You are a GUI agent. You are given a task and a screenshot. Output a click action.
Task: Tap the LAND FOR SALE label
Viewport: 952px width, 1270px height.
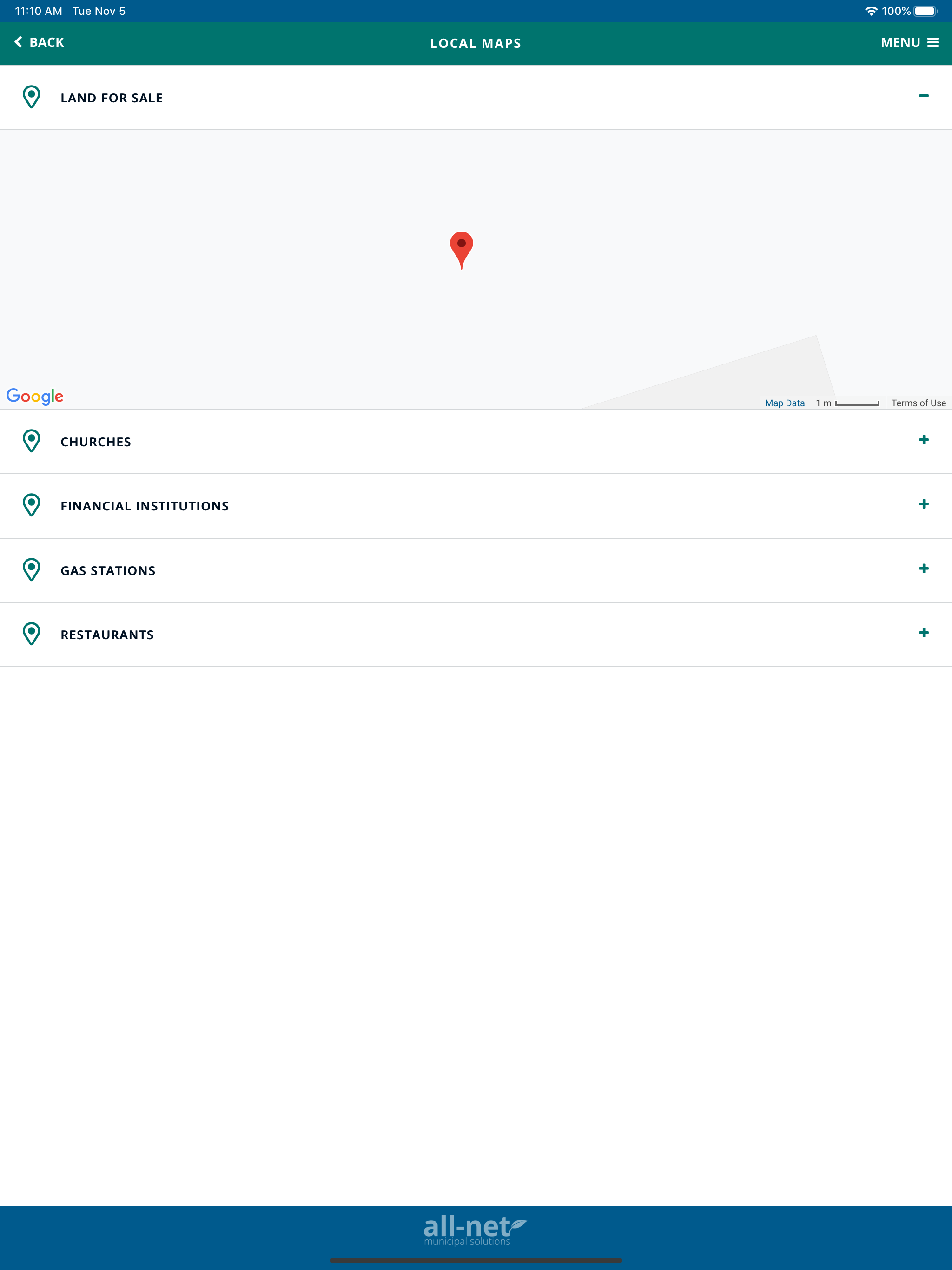pos(112,98)
